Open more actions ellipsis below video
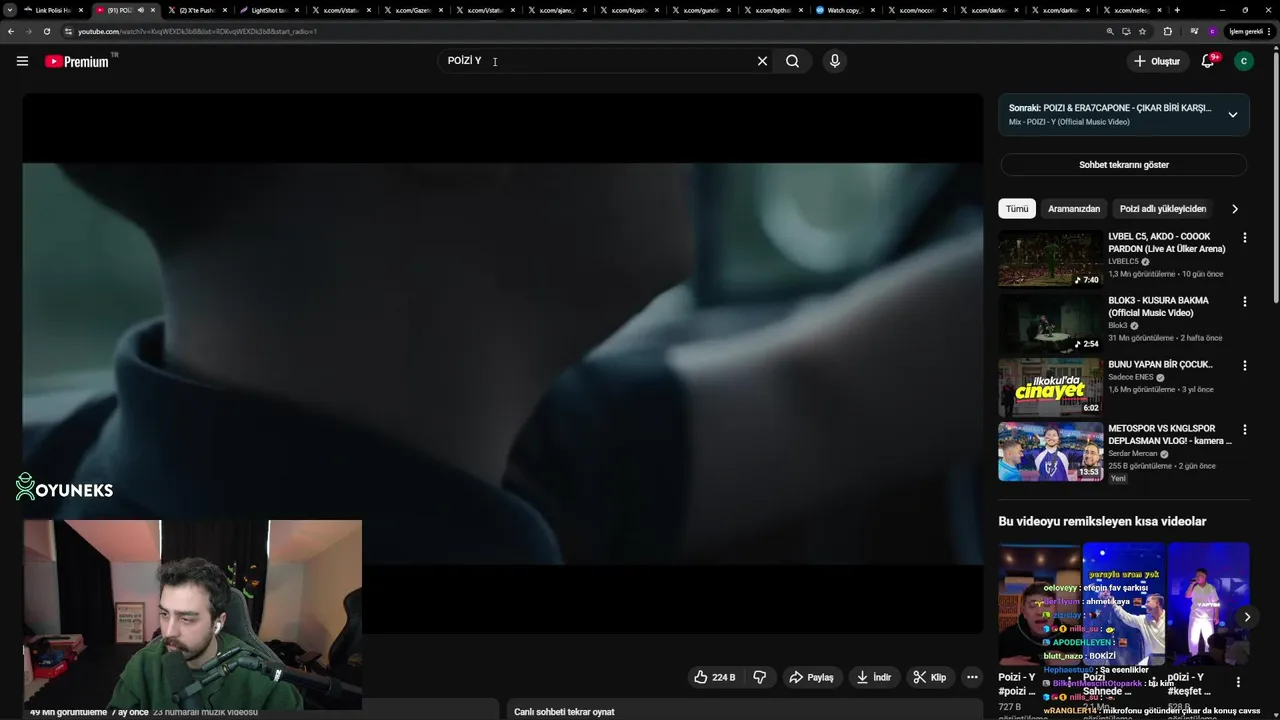The width and height of the screenshot is (1280, 720). coord(971,677)
